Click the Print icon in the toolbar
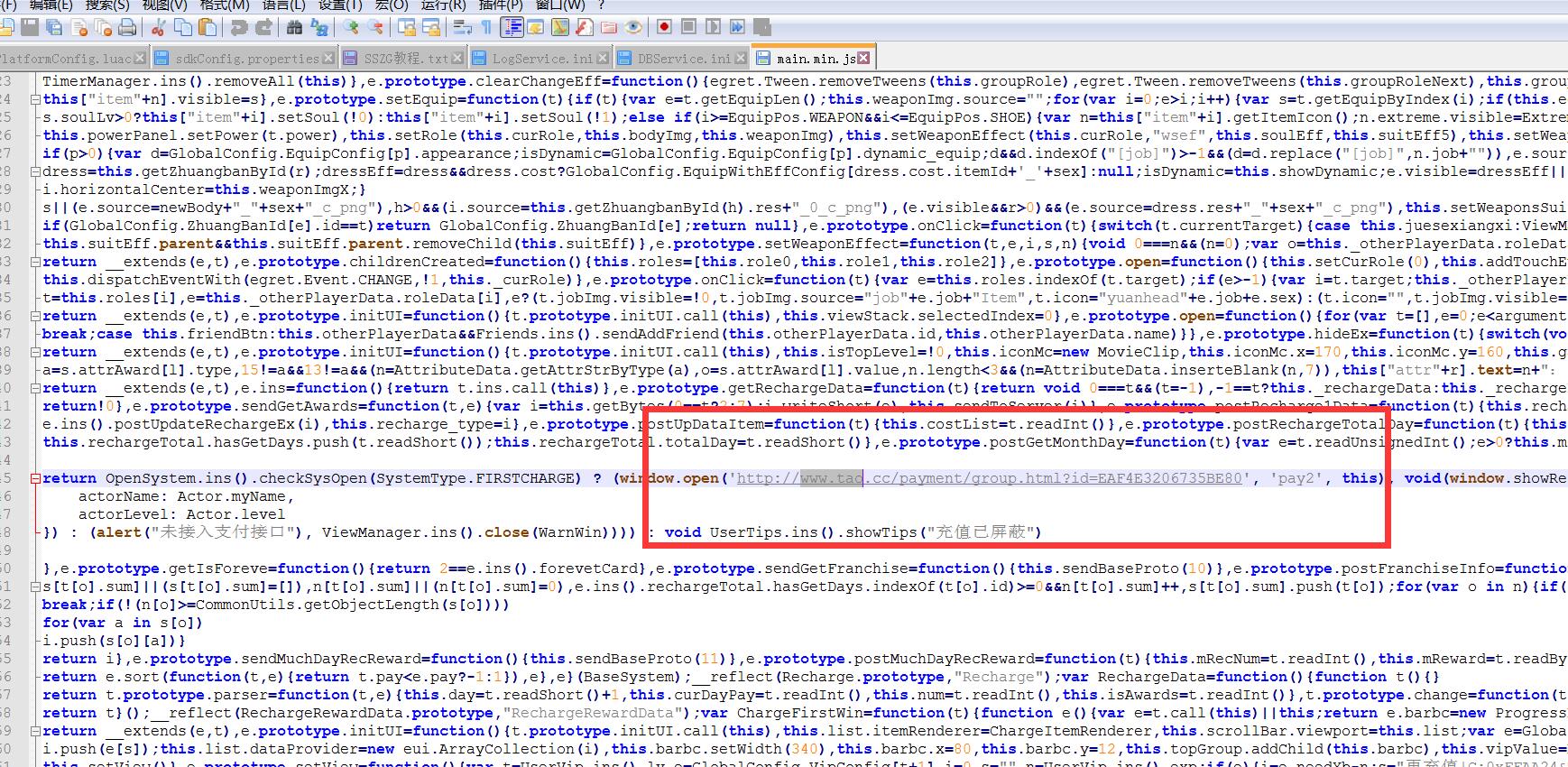This screenshot has height=767, width=1568. coord(127,27)
